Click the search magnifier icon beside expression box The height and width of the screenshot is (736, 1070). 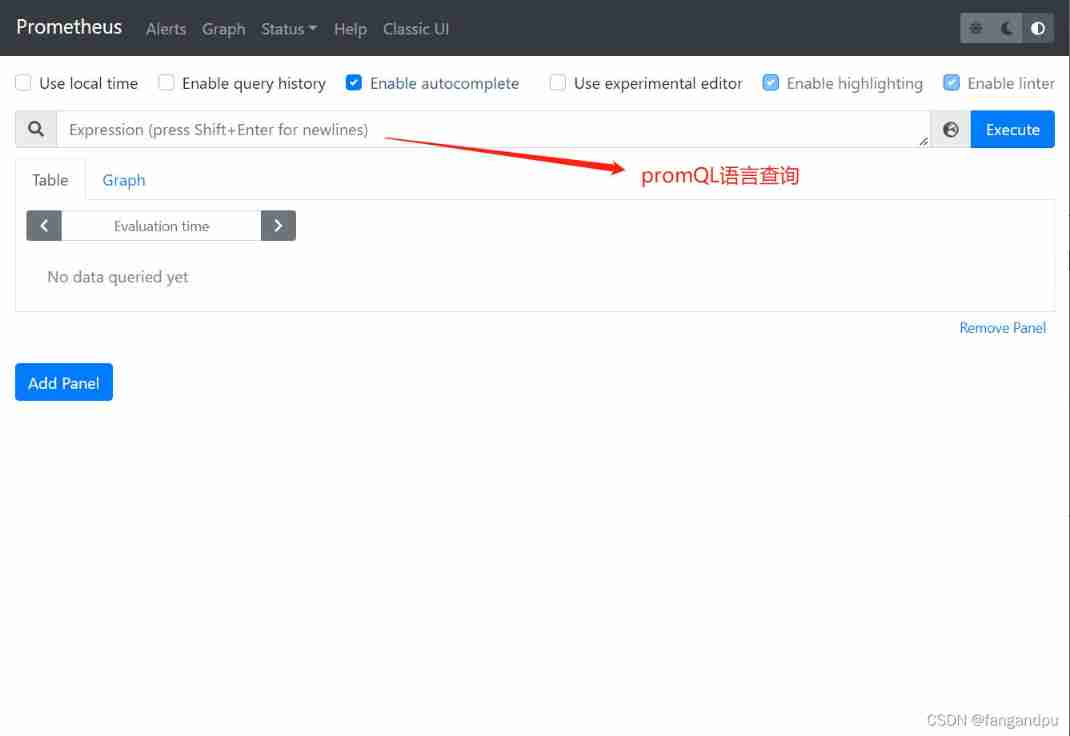coord(36,129)
